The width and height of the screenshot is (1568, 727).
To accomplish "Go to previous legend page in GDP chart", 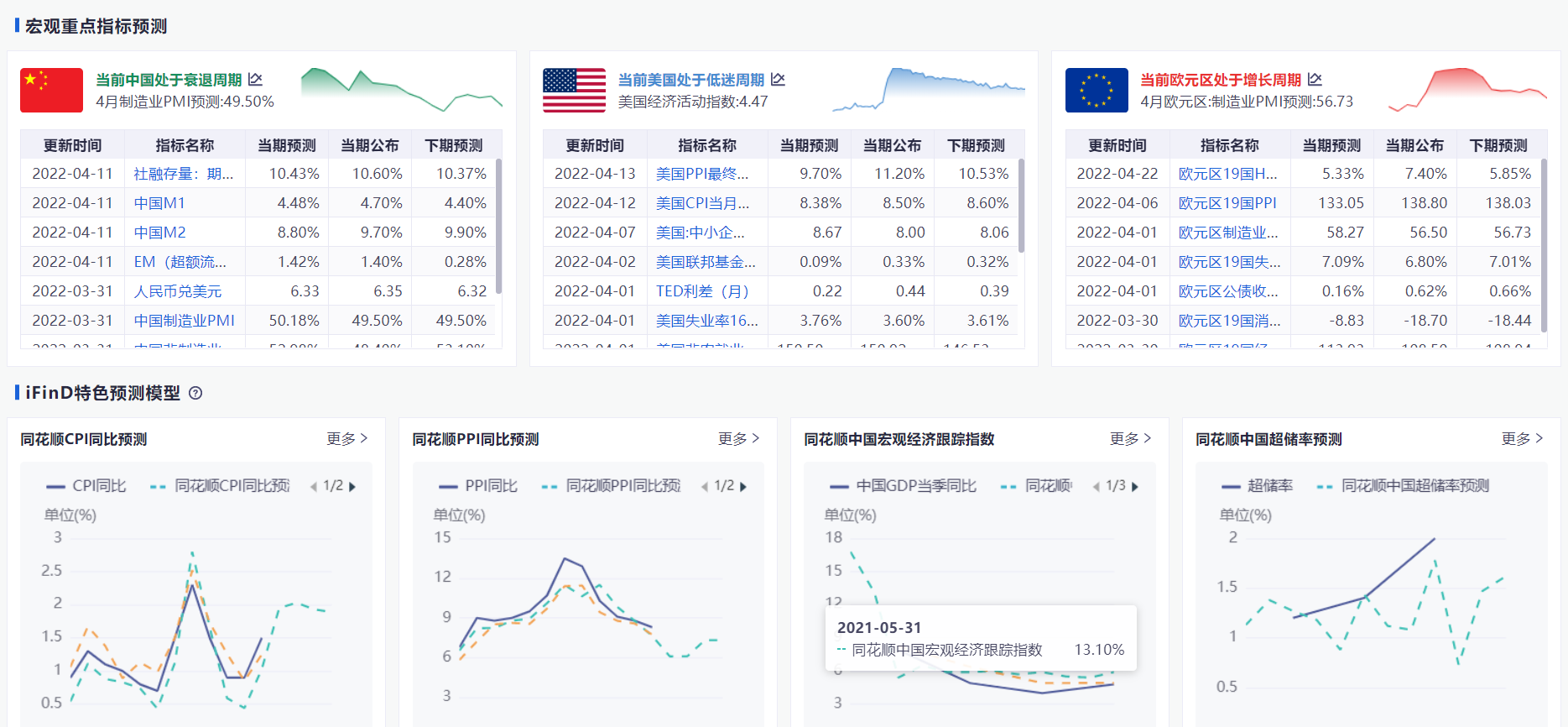I will (1096, 486).
